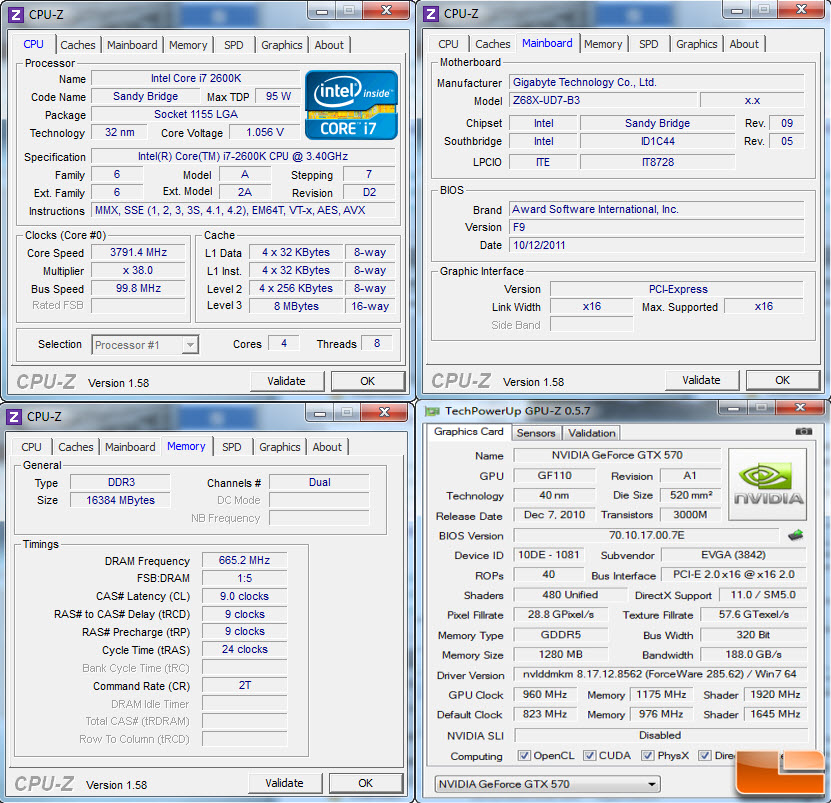Click the CAS# Latency value "9.0 clocks"
The image size is (831, 803).
coord(244,596)
